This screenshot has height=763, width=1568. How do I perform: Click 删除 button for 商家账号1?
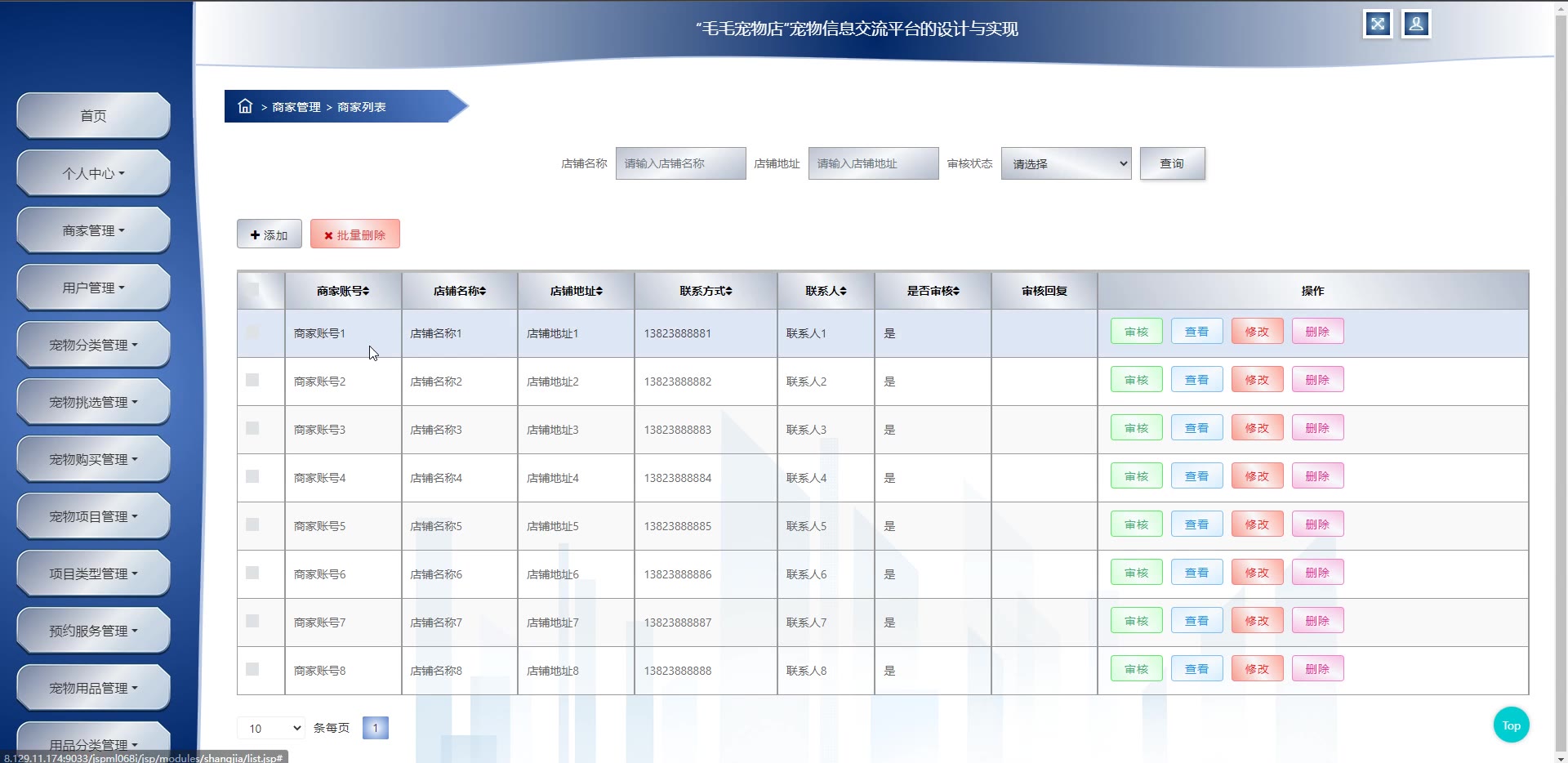click(x=1317, y=332)
